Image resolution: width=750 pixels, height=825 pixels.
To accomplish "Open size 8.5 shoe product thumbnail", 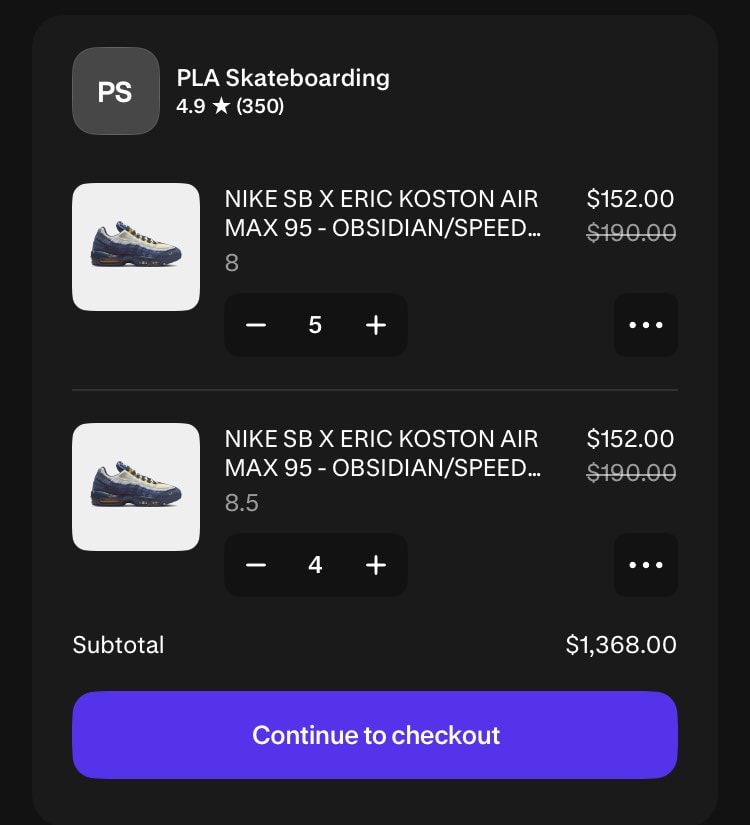I will pyautogui.click(x=136, y=487).
